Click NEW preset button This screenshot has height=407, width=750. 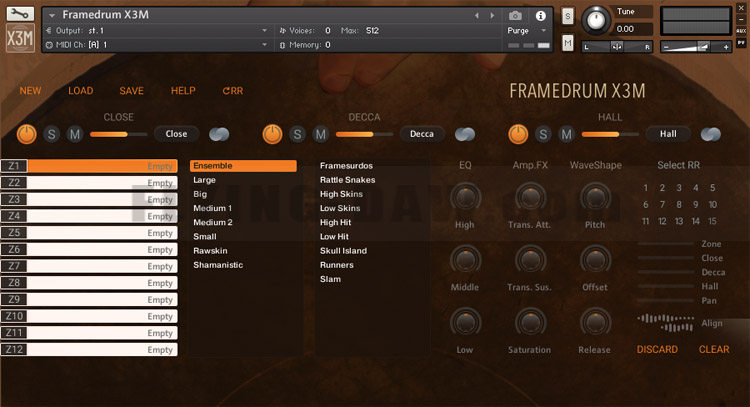(30, 91)
